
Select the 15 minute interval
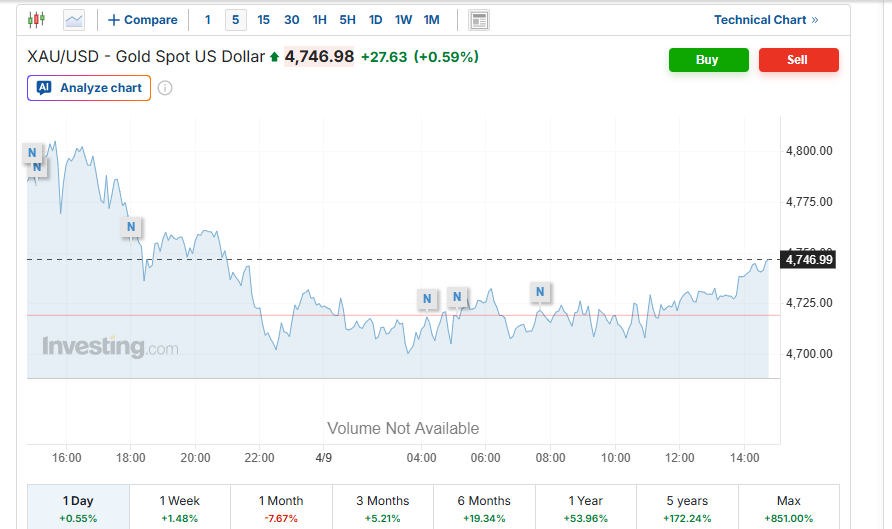point(264,20)
